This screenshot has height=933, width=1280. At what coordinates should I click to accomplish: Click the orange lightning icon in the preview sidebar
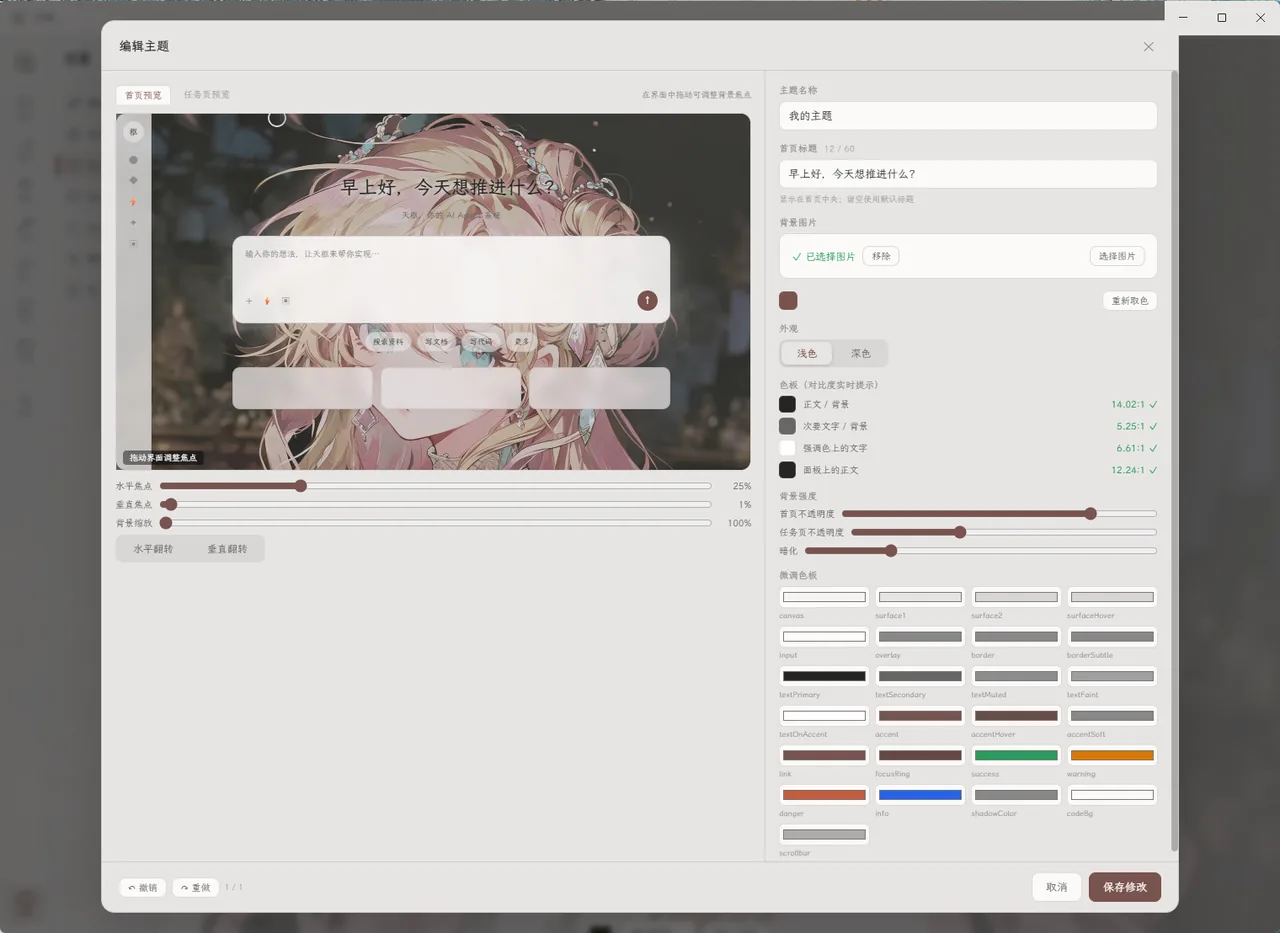click(x=133, y=202)
